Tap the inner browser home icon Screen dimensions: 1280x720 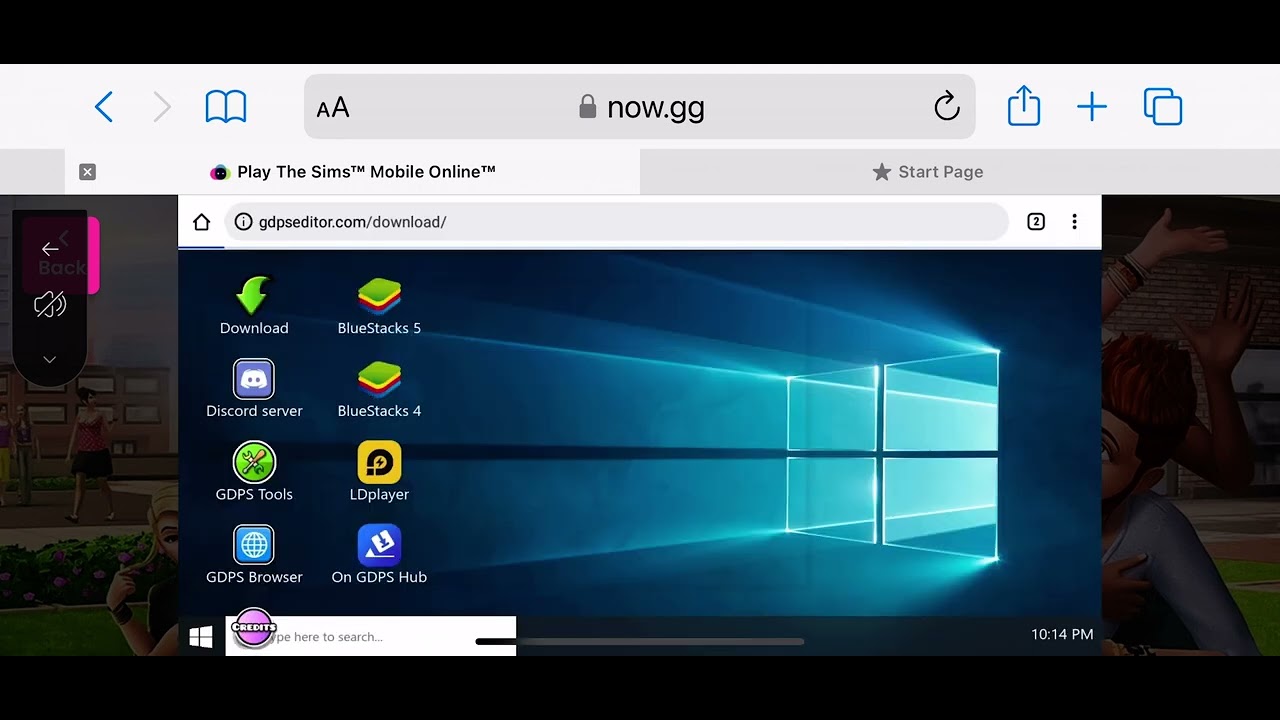[x=201, y=222]
